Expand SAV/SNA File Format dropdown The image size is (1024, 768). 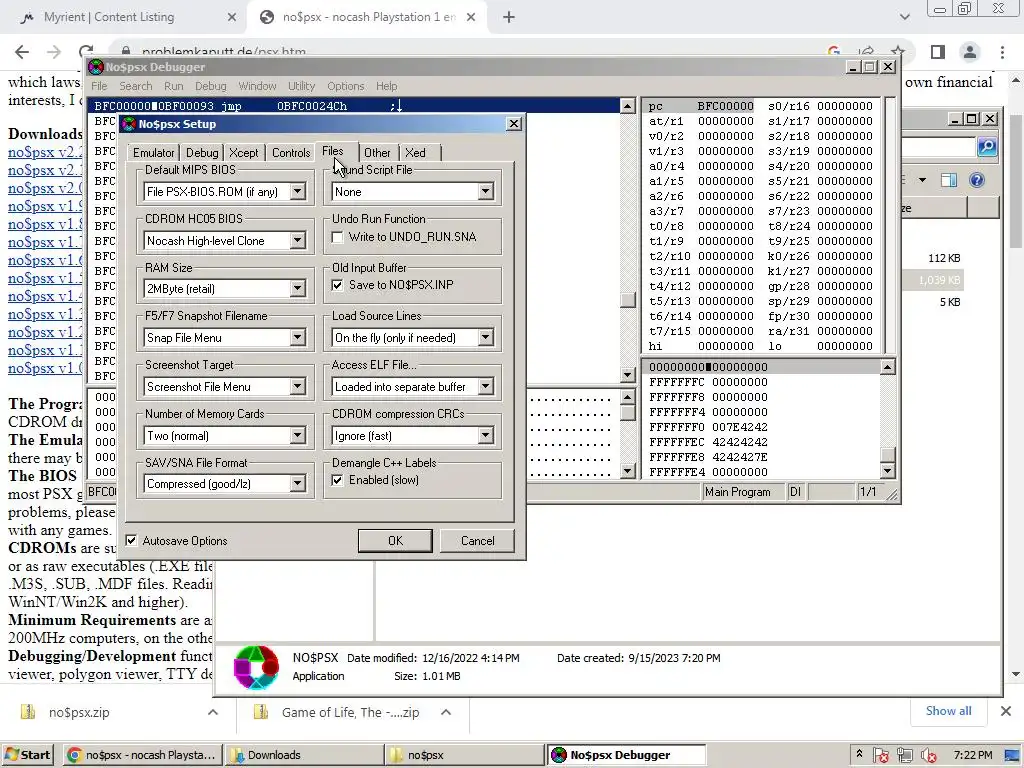click(x=297, y=483)
